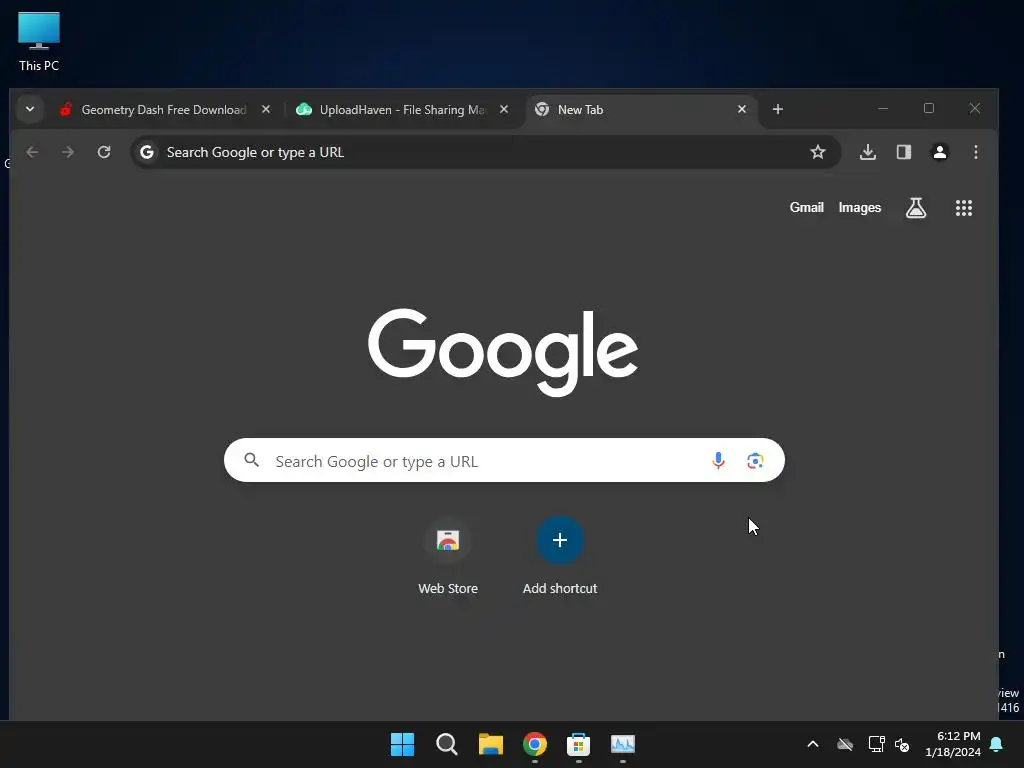Maximize the Chrome window
Viewport: 1024px width, 768px height.
click(929, 108)
